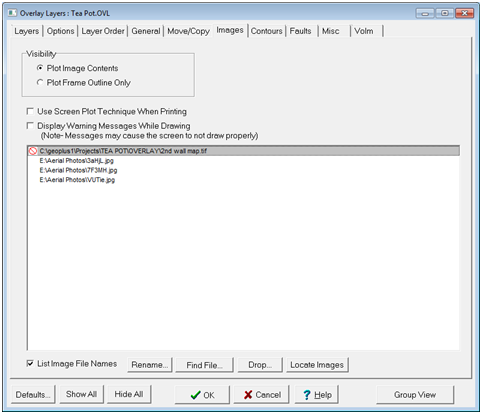Confirm with the green checkmark OK button
This screenshot has width=482, height=414.
(202, 395)
